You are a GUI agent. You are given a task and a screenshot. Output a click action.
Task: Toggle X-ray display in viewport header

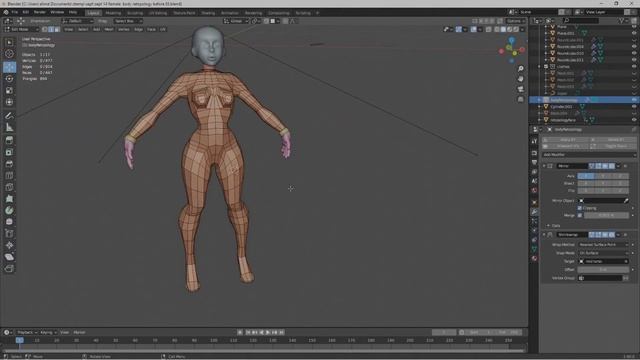(488, 29)
